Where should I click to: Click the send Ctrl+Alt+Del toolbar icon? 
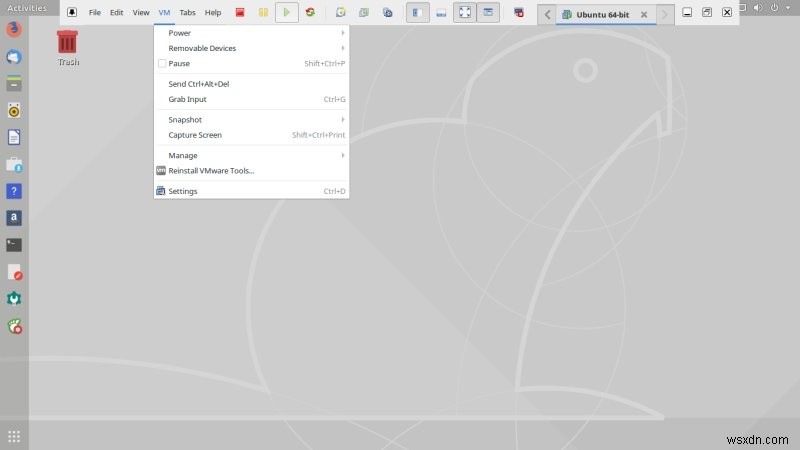[x=519, y=12]
